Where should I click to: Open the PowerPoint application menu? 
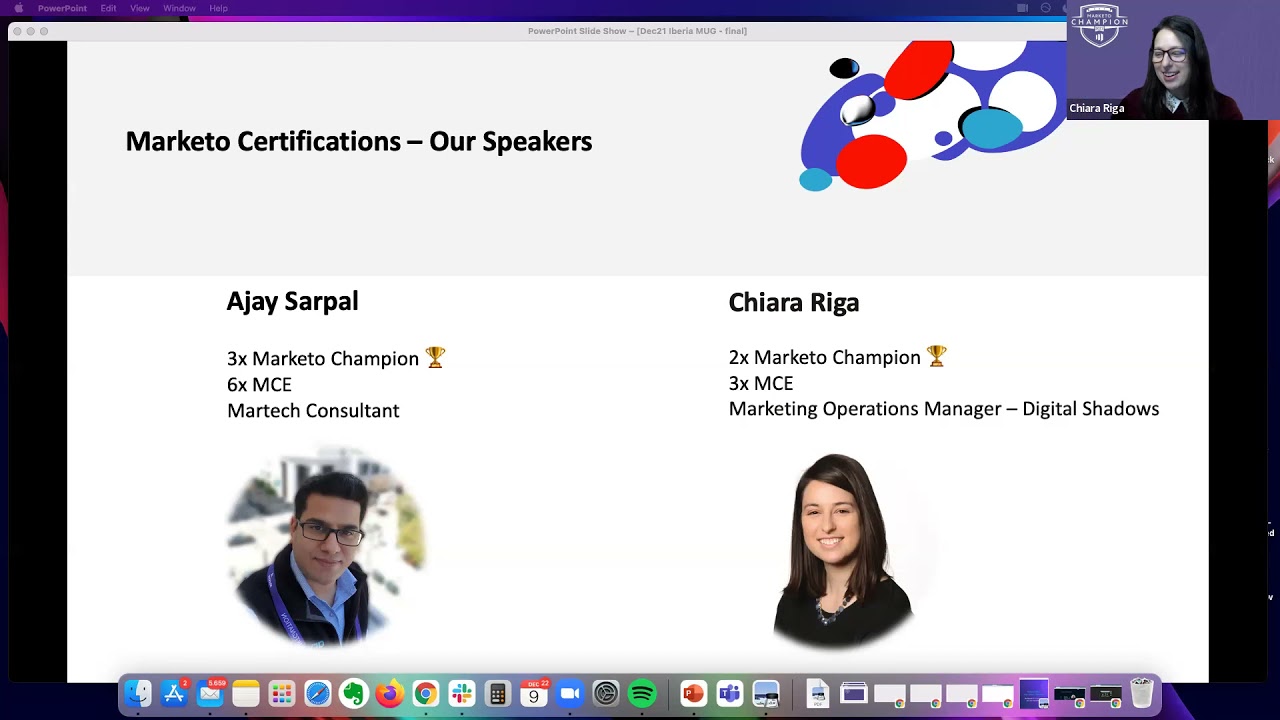(x=62, y=8)
